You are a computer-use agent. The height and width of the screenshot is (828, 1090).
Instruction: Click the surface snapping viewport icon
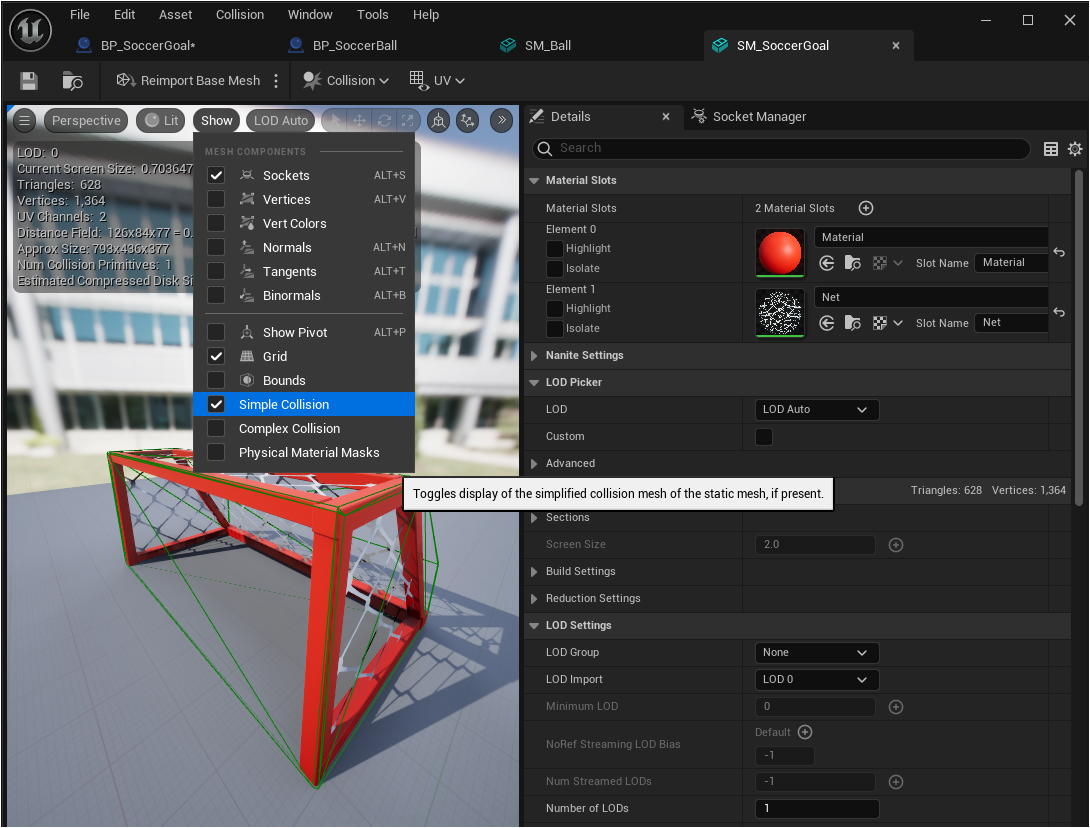click(467, 121)
